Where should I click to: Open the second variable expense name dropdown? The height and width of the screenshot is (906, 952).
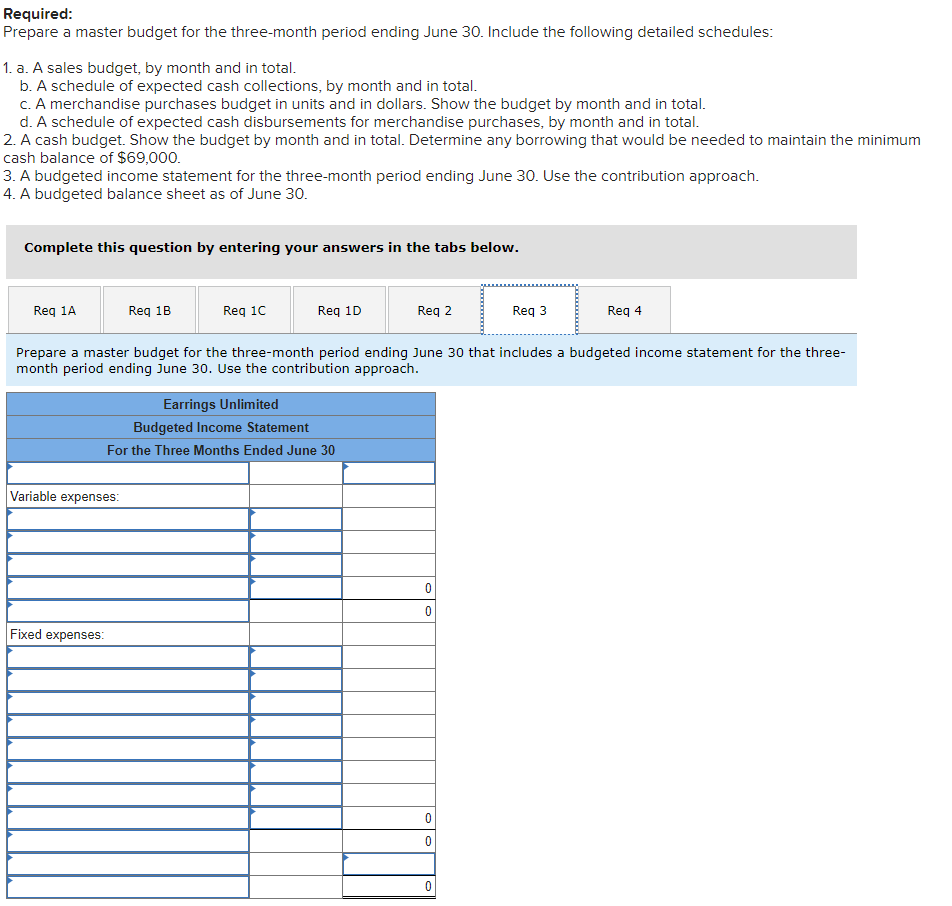128,542
